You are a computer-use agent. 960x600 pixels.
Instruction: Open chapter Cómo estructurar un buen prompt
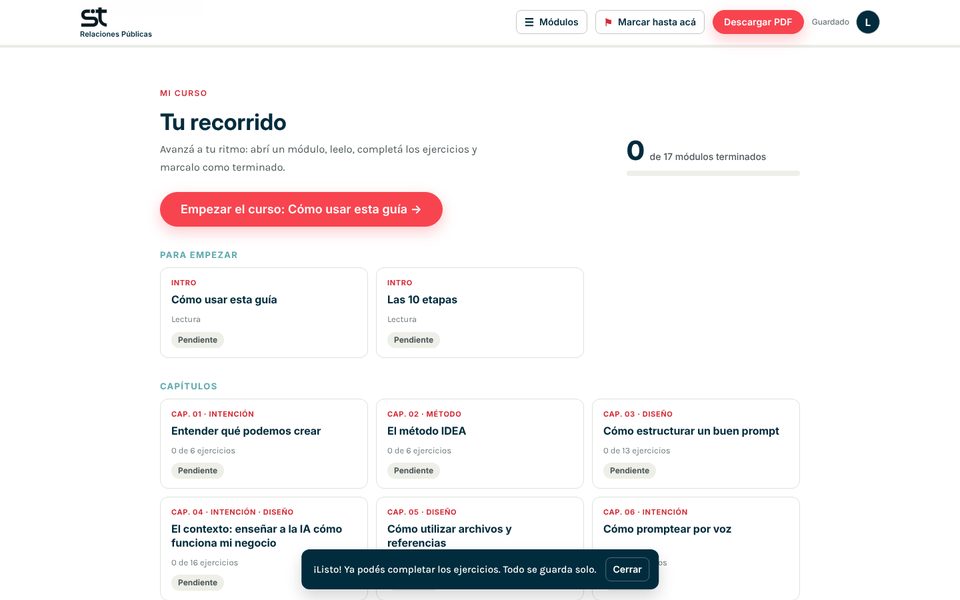696,443
